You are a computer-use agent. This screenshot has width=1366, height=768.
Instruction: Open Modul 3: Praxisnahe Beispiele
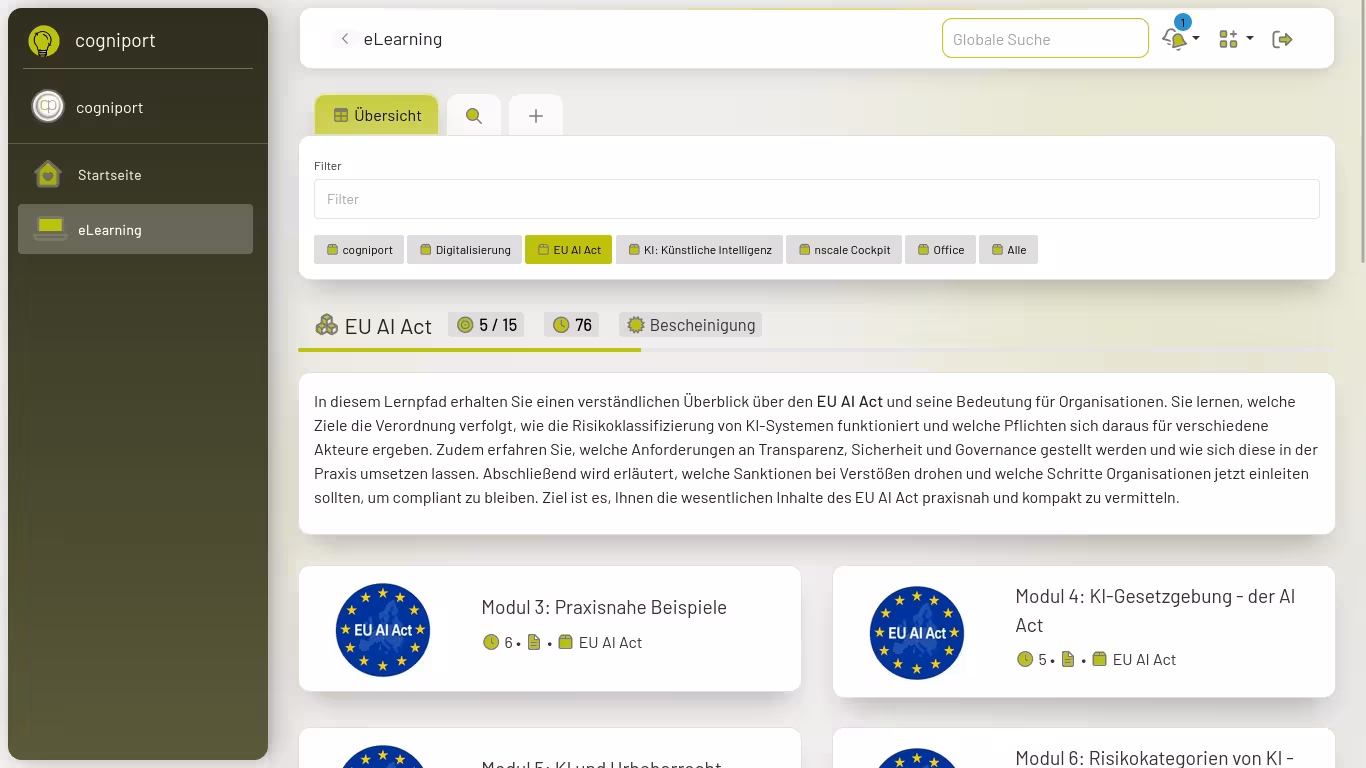click(604, 607)
